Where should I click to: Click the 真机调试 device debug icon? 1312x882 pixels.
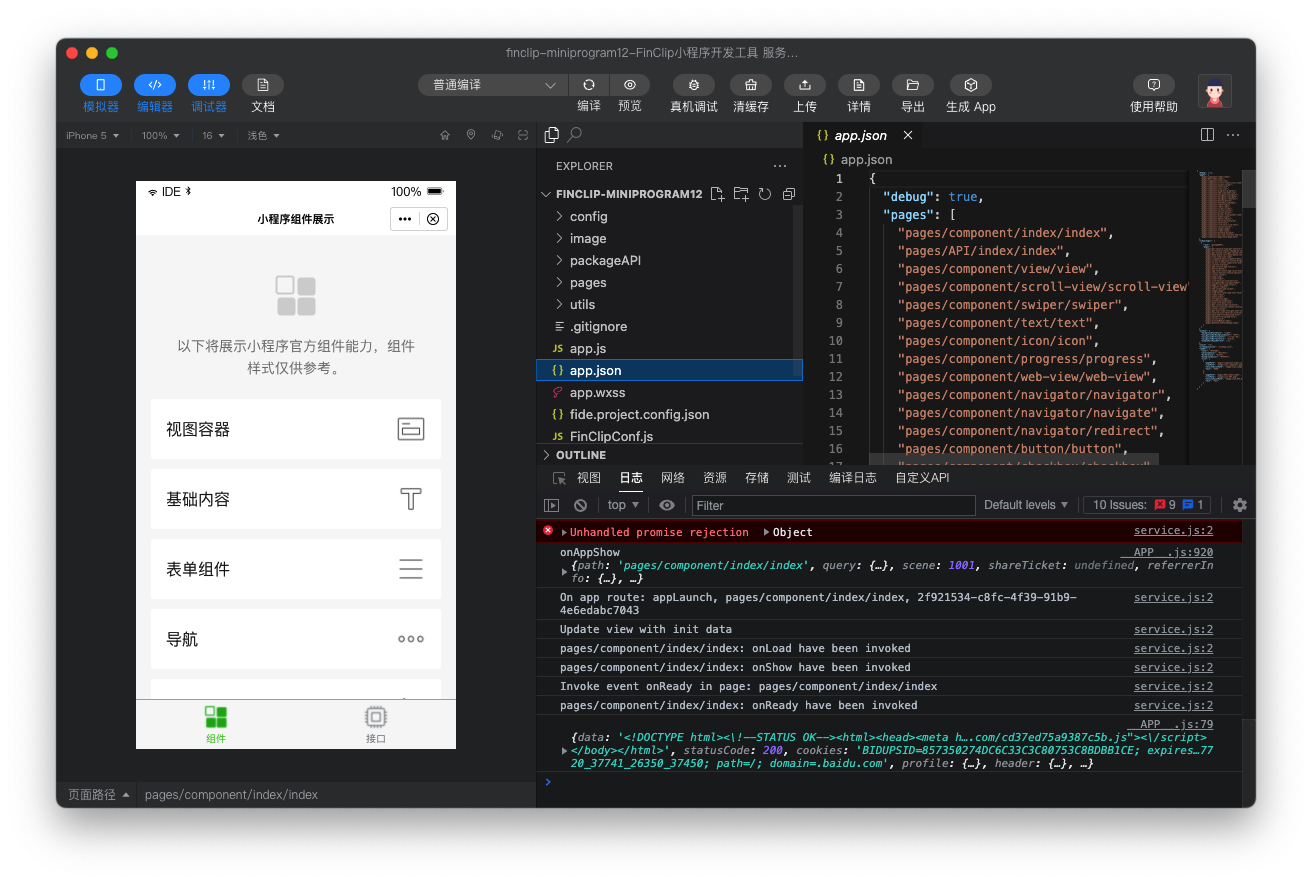click(693, 86)
